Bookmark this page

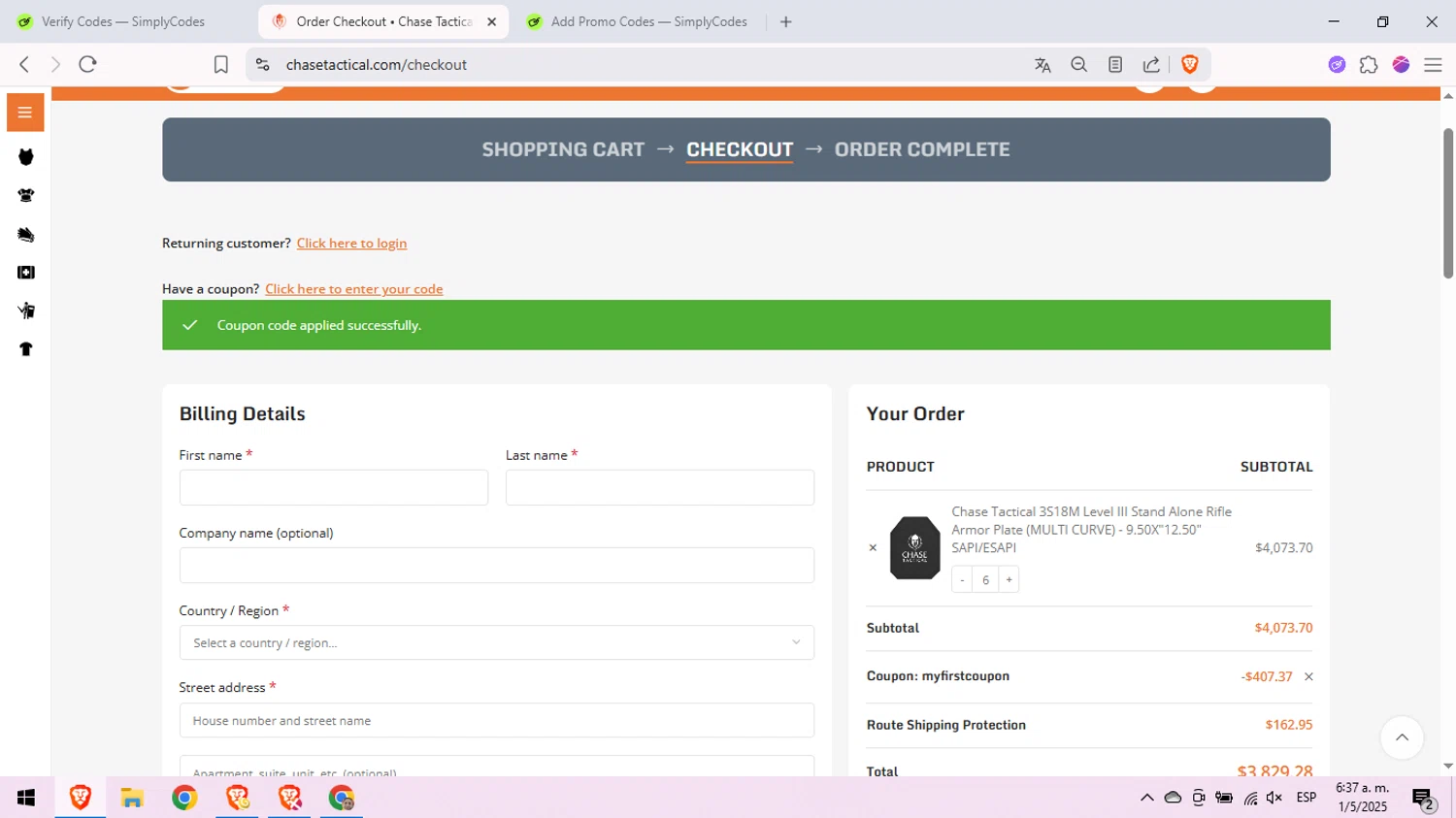pyautogui.click(x=221, y=65)
